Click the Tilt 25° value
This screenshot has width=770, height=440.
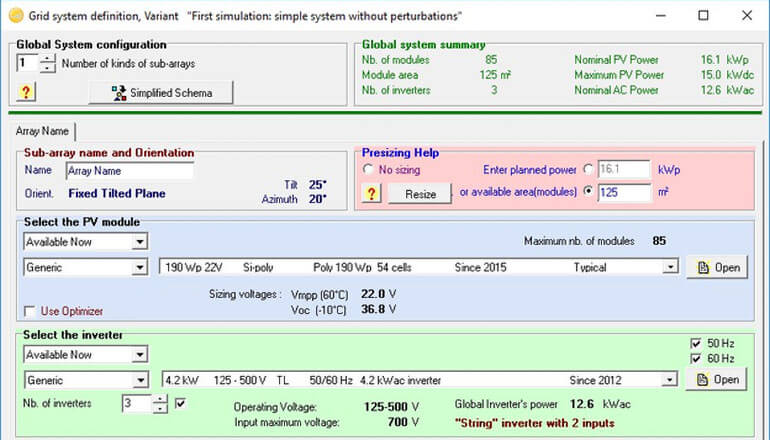click(318, 185)
